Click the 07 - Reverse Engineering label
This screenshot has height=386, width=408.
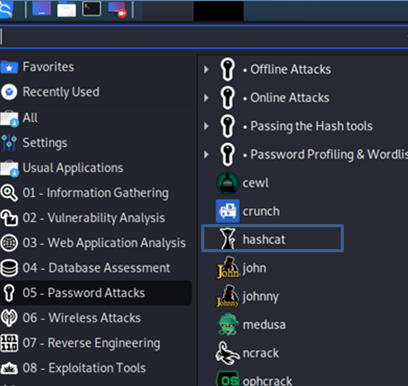tap(91, 343)
